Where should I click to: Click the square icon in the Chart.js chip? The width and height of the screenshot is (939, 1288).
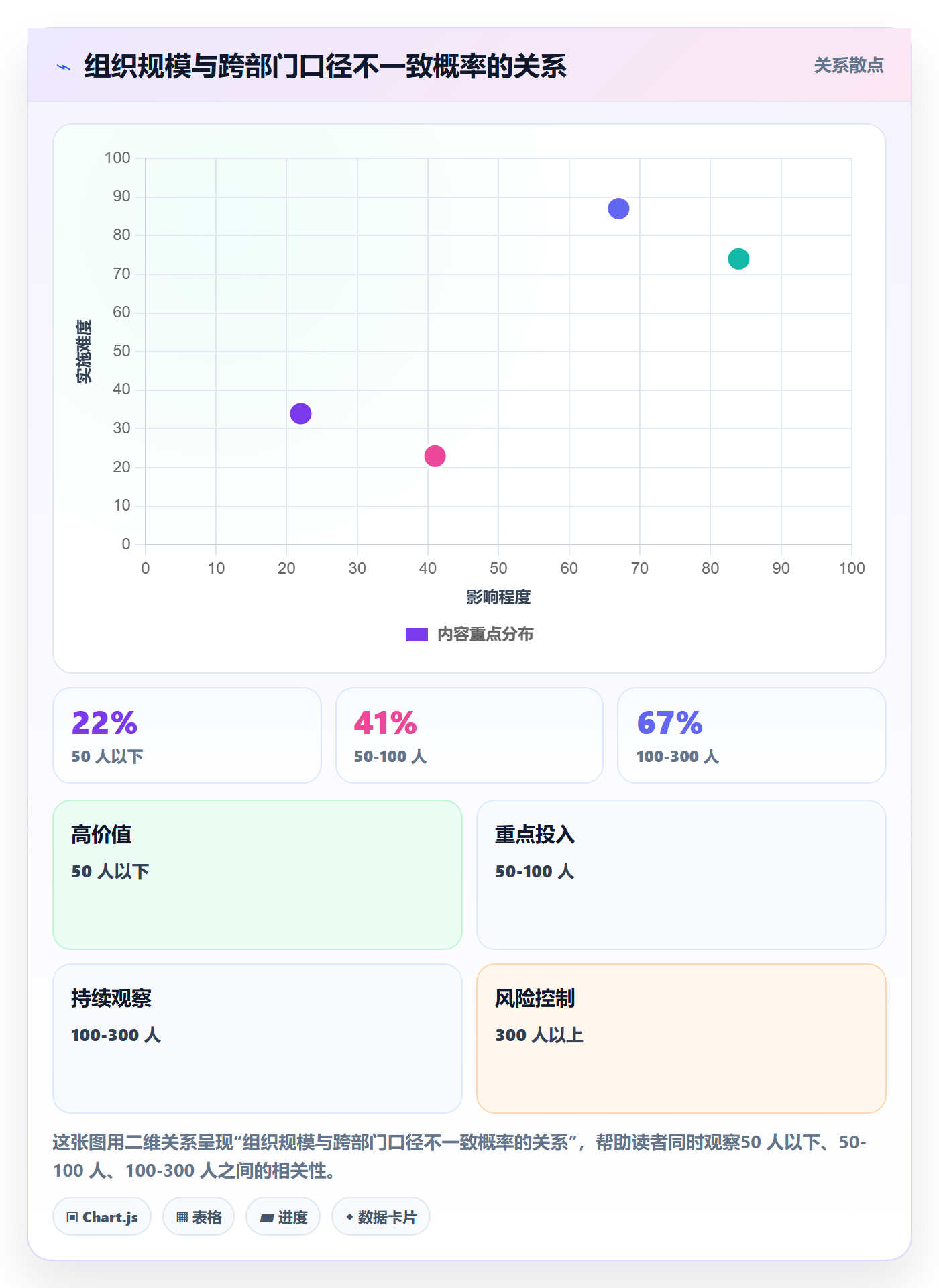point(72,1218)
